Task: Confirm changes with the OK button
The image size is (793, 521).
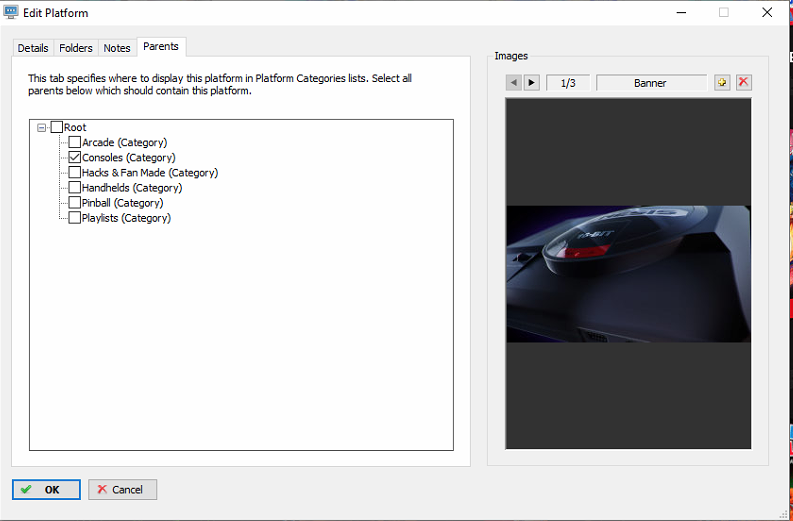Action: click(x=47, y=490)
